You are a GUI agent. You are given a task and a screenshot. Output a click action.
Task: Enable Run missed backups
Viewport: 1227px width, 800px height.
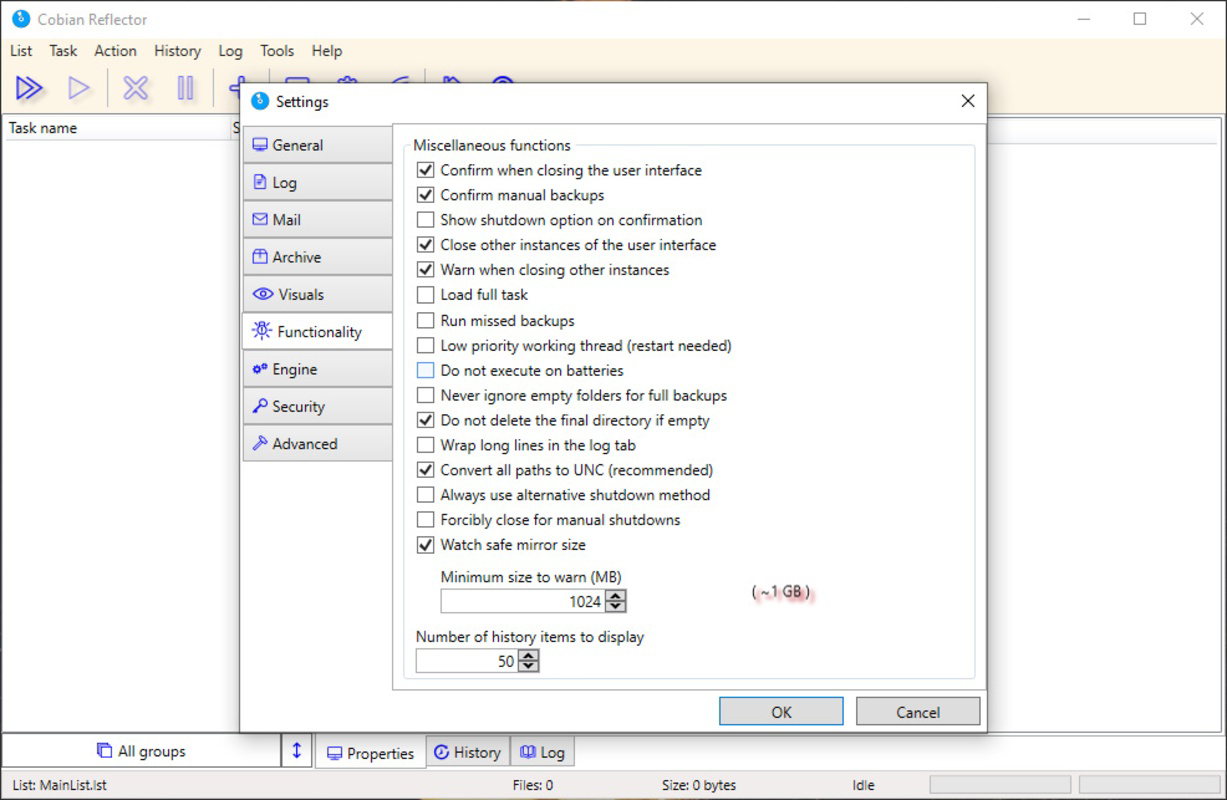426,321
